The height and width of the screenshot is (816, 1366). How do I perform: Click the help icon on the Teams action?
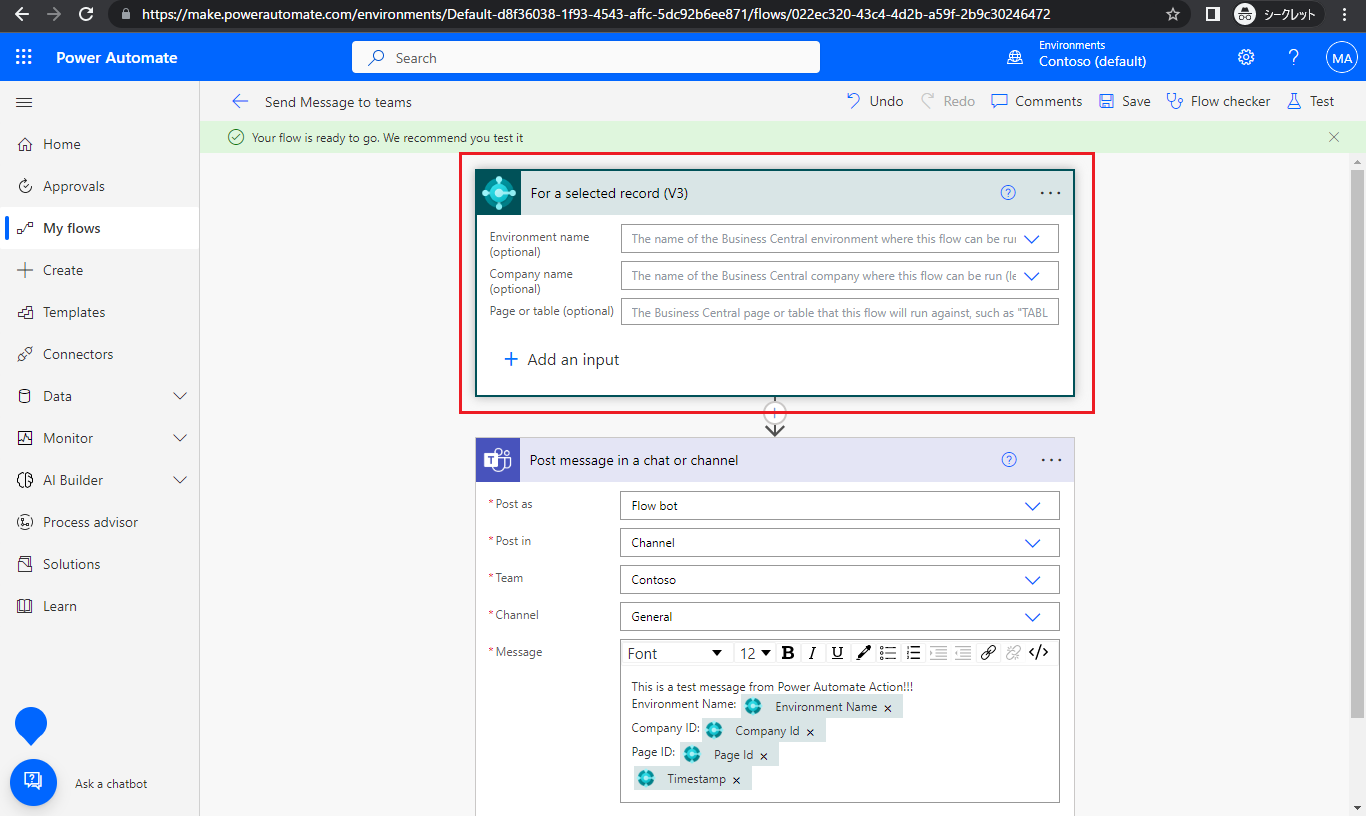[x=1008, y=459]
